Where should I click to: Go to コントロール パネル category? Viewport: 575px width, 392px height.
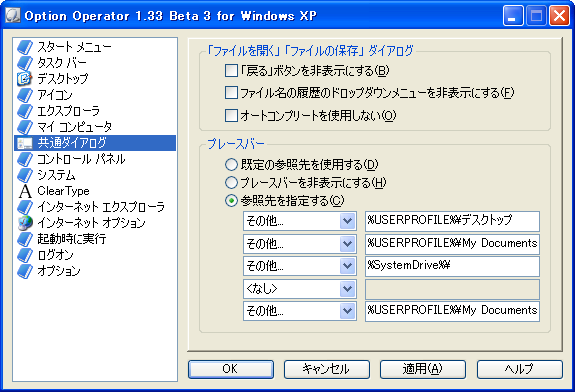click(x=81, y=159)
